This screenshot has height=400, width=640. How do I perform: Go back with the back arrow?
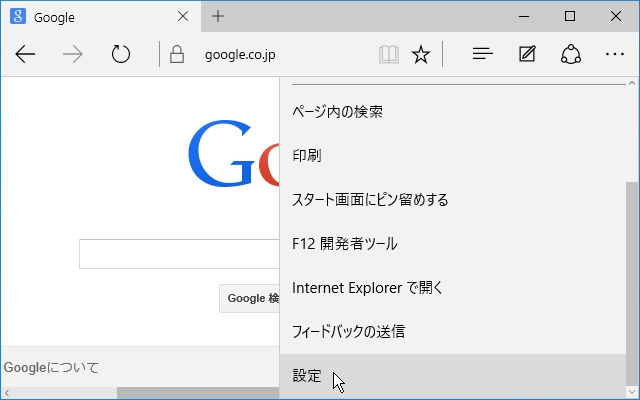(25, 54)
